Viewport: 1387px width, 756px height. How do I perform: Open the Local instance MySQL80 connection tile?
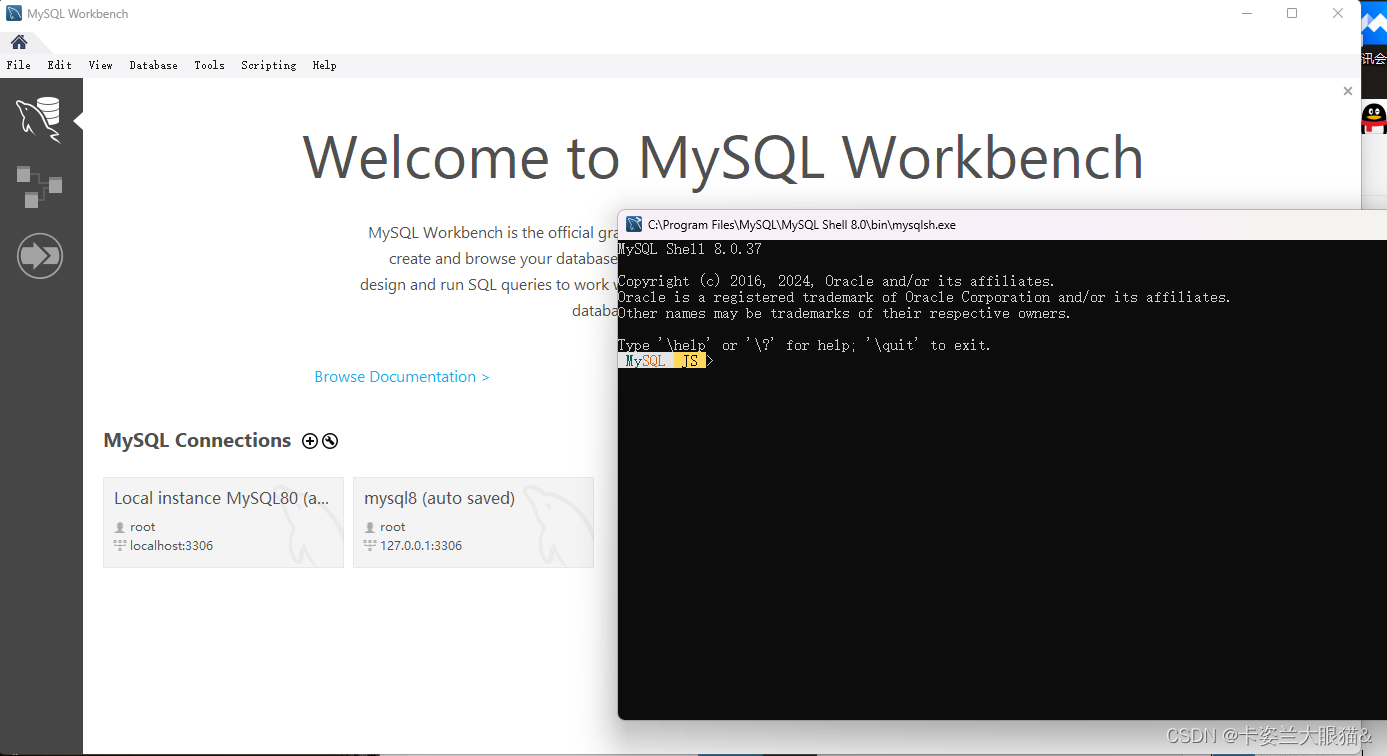(x=223, y=522)
